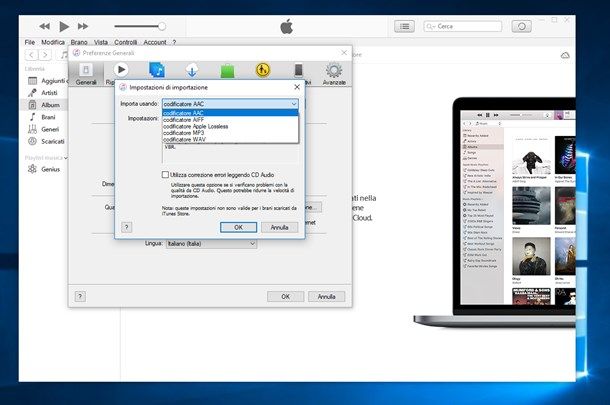Open the list view icon near search

pyautogui.click(x=404, y=26)
